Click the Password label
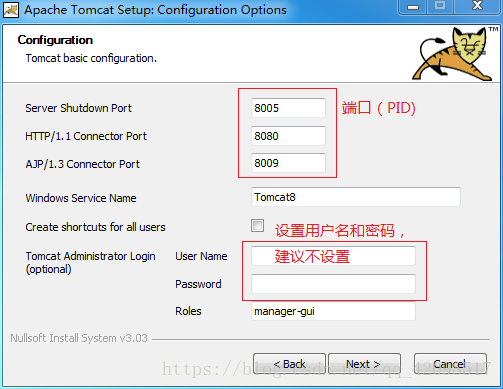 [198, 284]
